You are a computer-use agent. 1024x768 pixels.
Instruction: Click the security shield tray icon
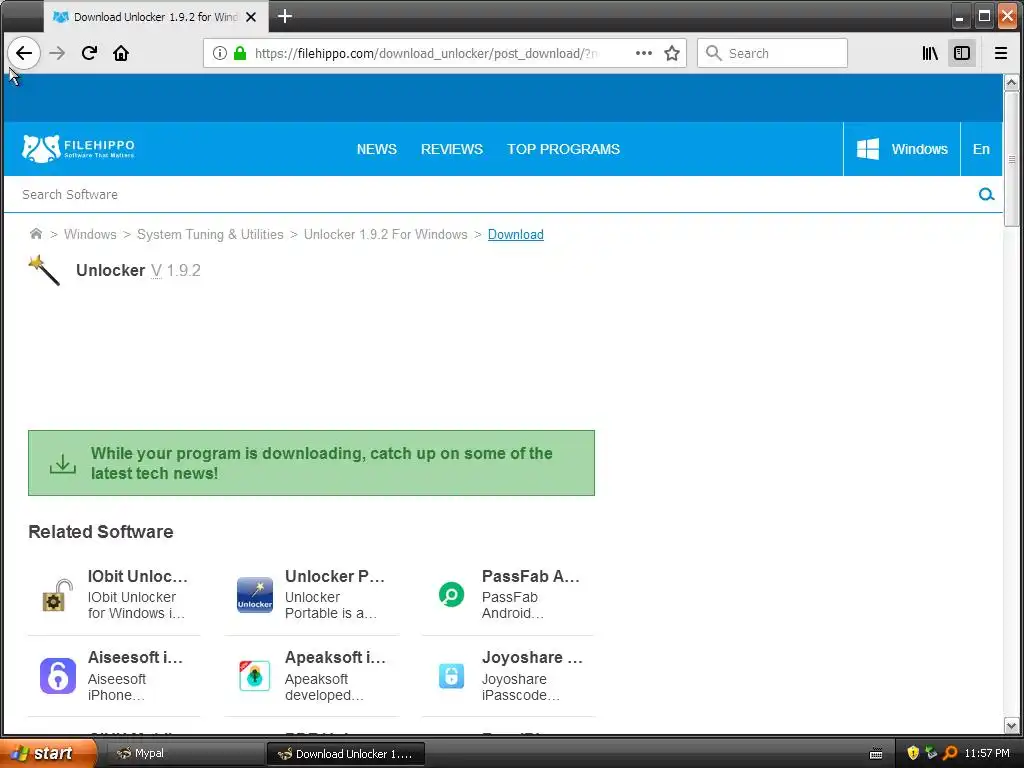[x=912, y=753]
